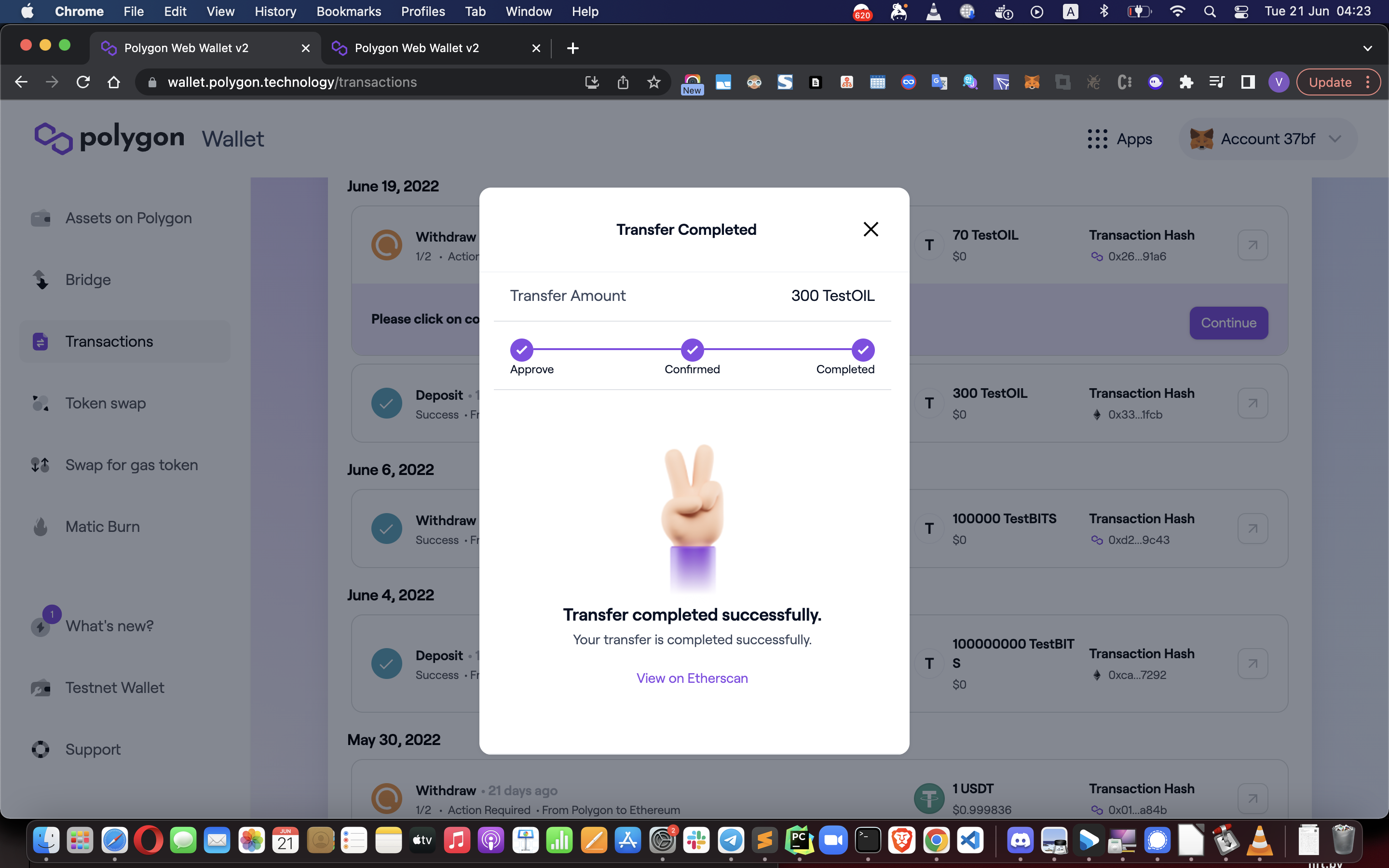Open the Bridge sidebar icon
This screenshot has width=1389, height=868.
[x=40, y=280]
